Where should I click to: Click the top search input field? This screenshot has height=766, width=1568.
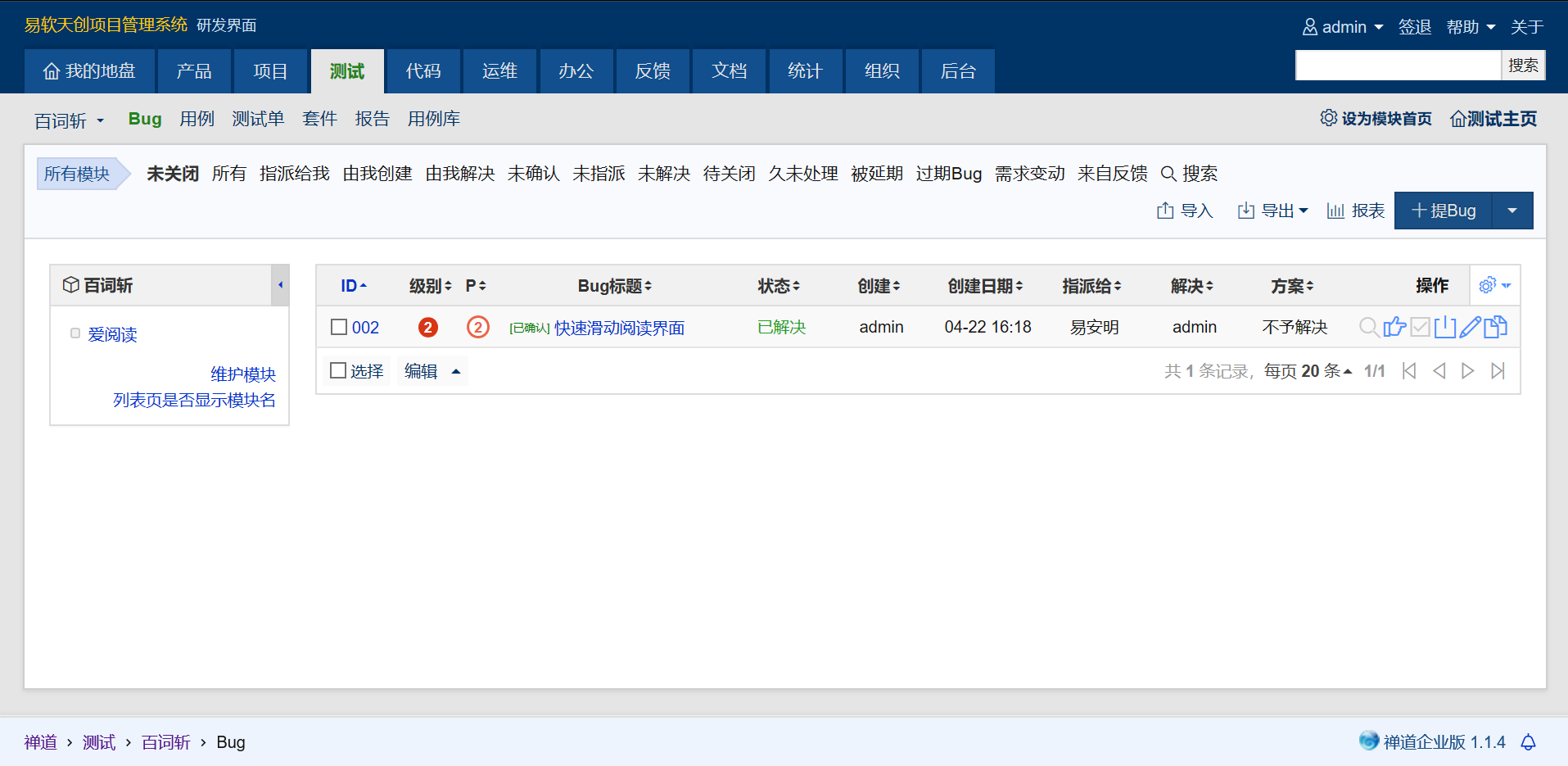pyautogui.click(x=1398, y=66)
